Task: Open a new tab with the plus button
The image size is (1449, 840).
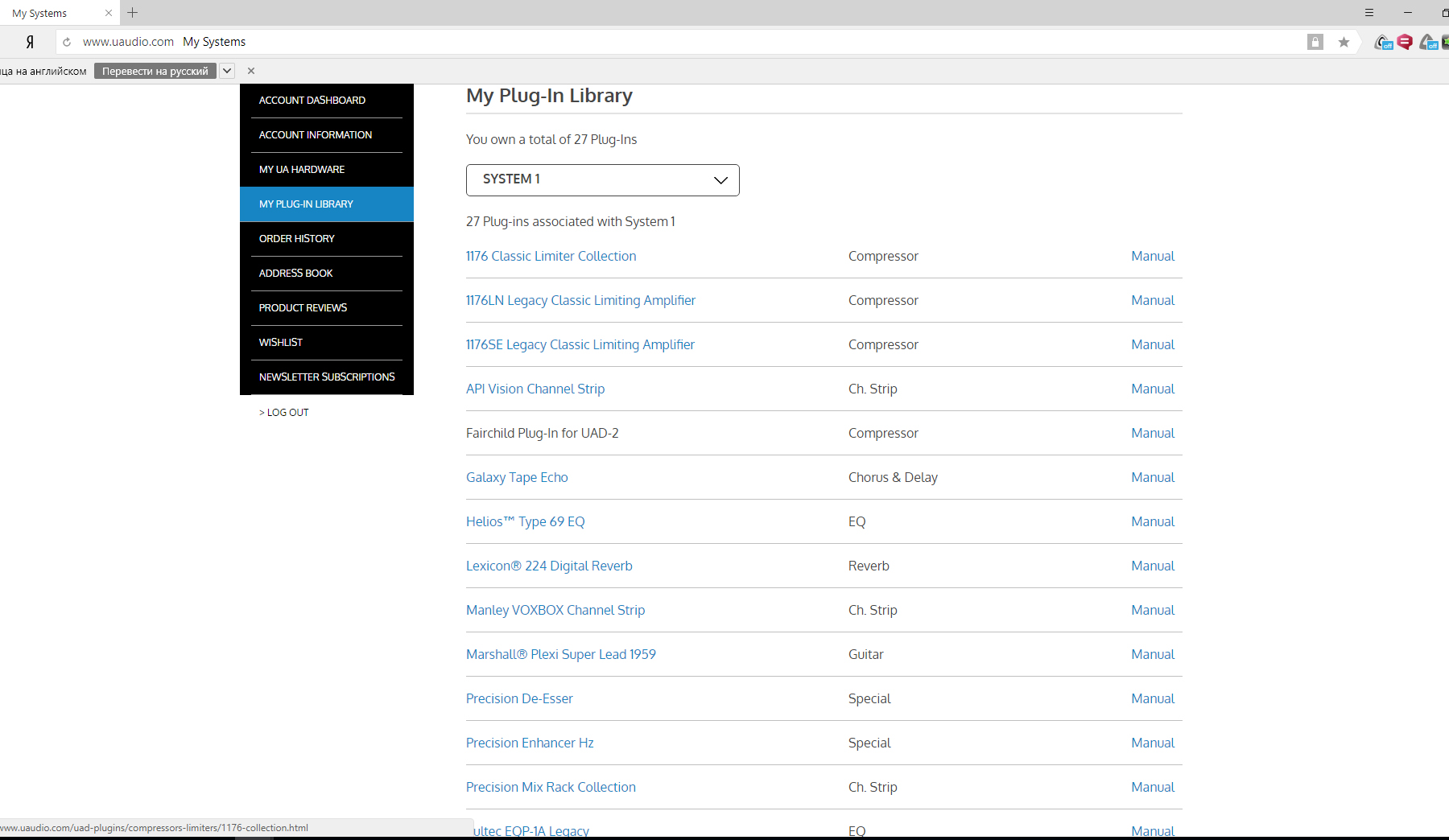Action: click(133, 13)
